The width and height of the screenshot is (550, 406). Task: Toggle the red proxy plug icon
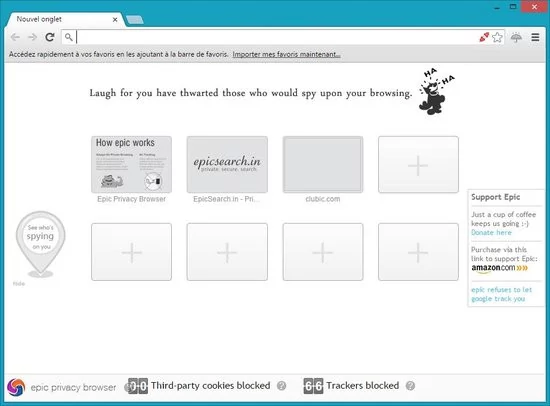pos(484,37)
